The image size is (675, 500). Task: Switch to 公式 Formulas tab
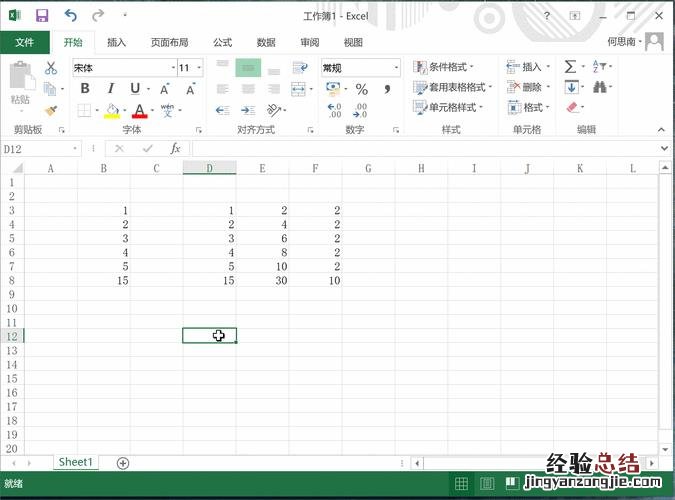[x=223, y=42]
